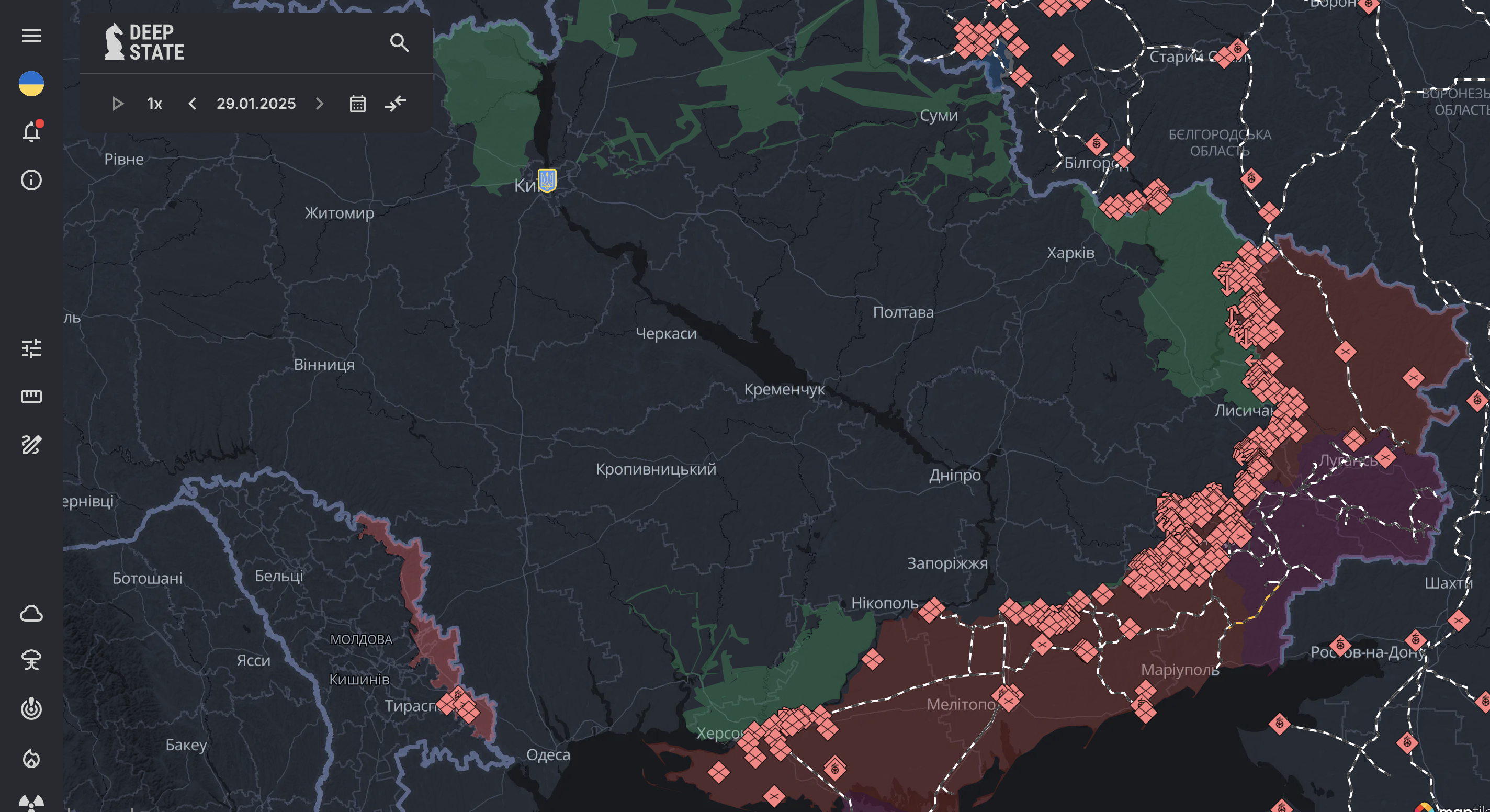Toggle the weather cloud layer

tap(31, 613)
